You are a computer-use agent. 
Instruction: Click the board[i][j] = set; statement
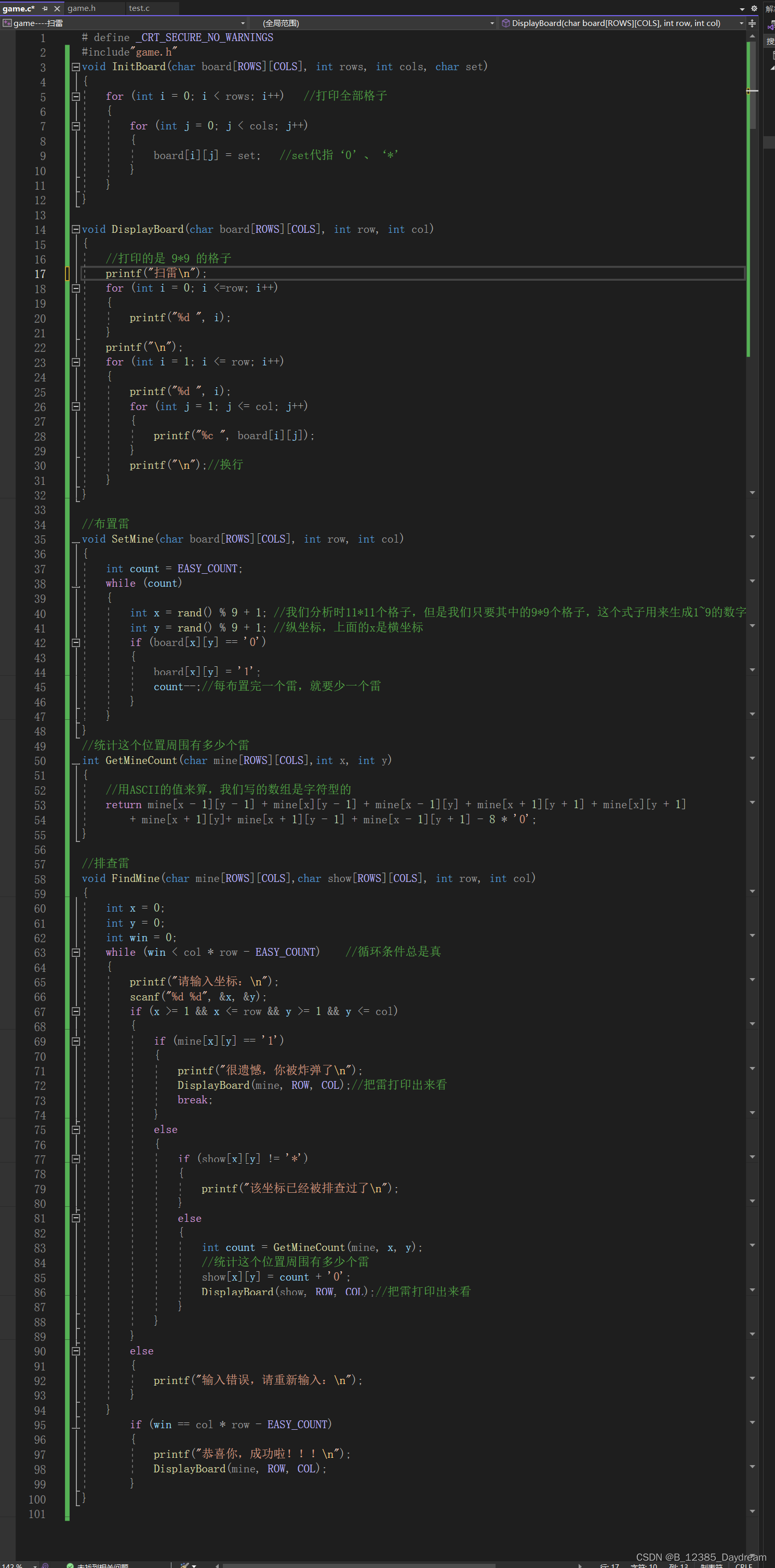207,156
